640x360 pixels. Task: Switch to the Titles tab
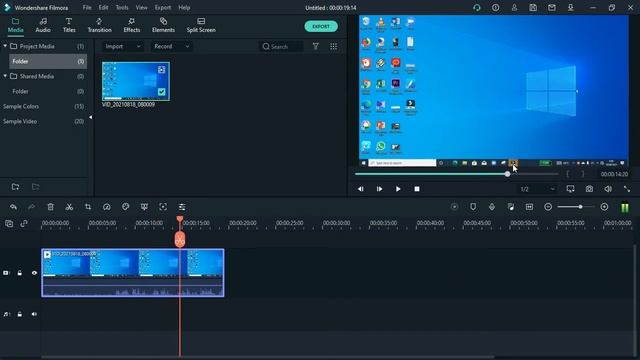click(x=69, y=25)
